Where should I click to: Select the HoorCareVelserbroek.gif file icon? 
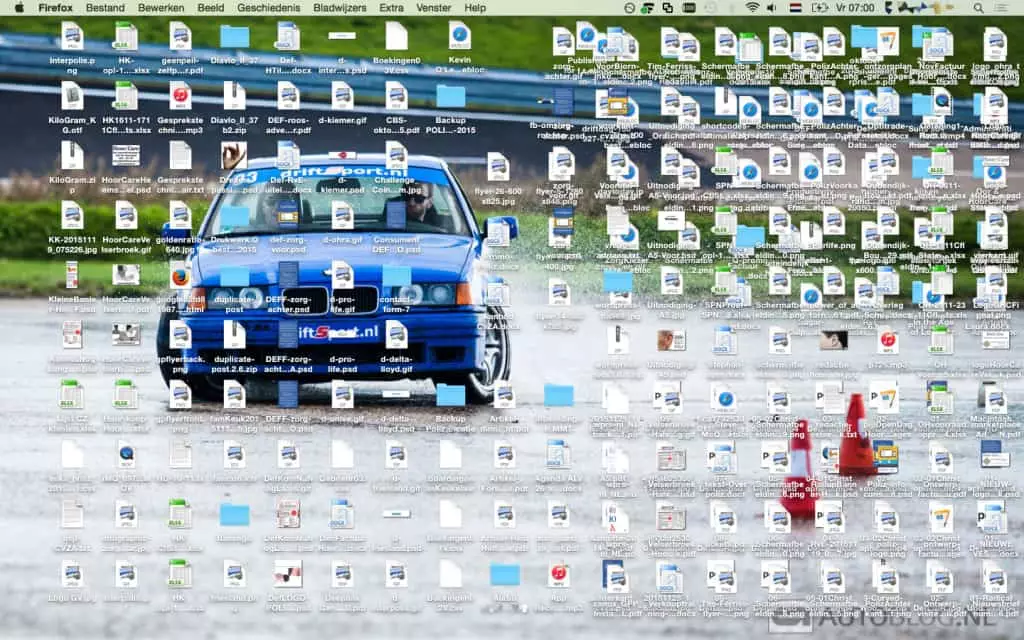[x=126, y=216]
